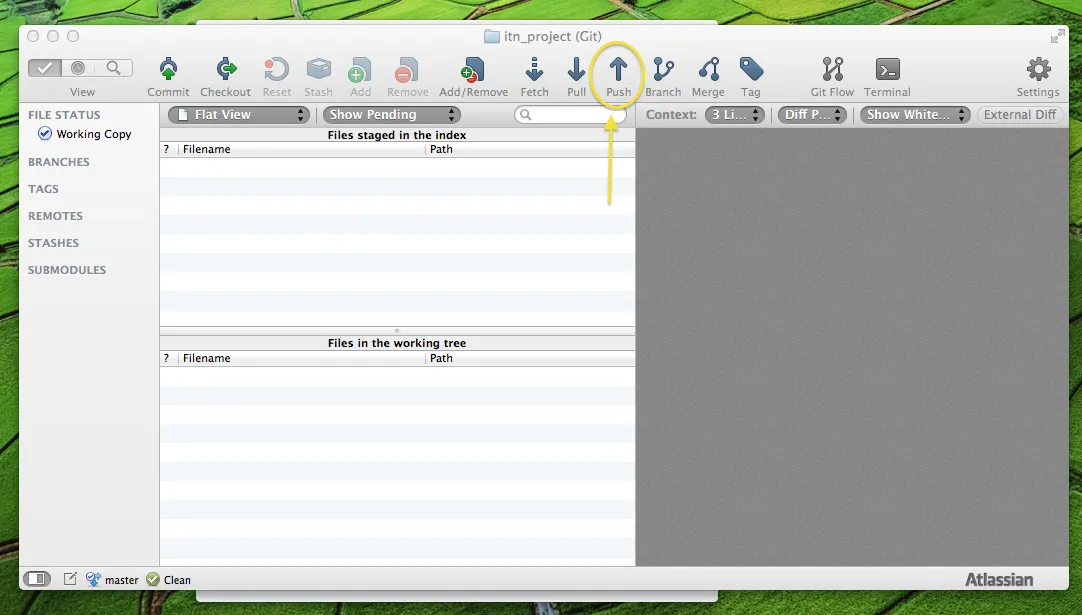
Task: Click the Commit toolbar icon
Action: tap(168, 70)
